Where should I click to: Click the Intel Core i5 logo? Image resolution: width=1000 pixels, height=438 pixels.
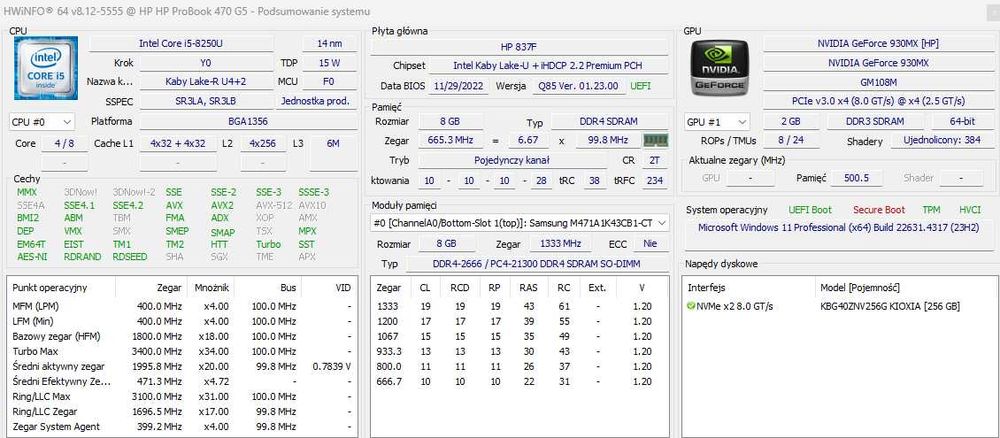coord(46,68)
